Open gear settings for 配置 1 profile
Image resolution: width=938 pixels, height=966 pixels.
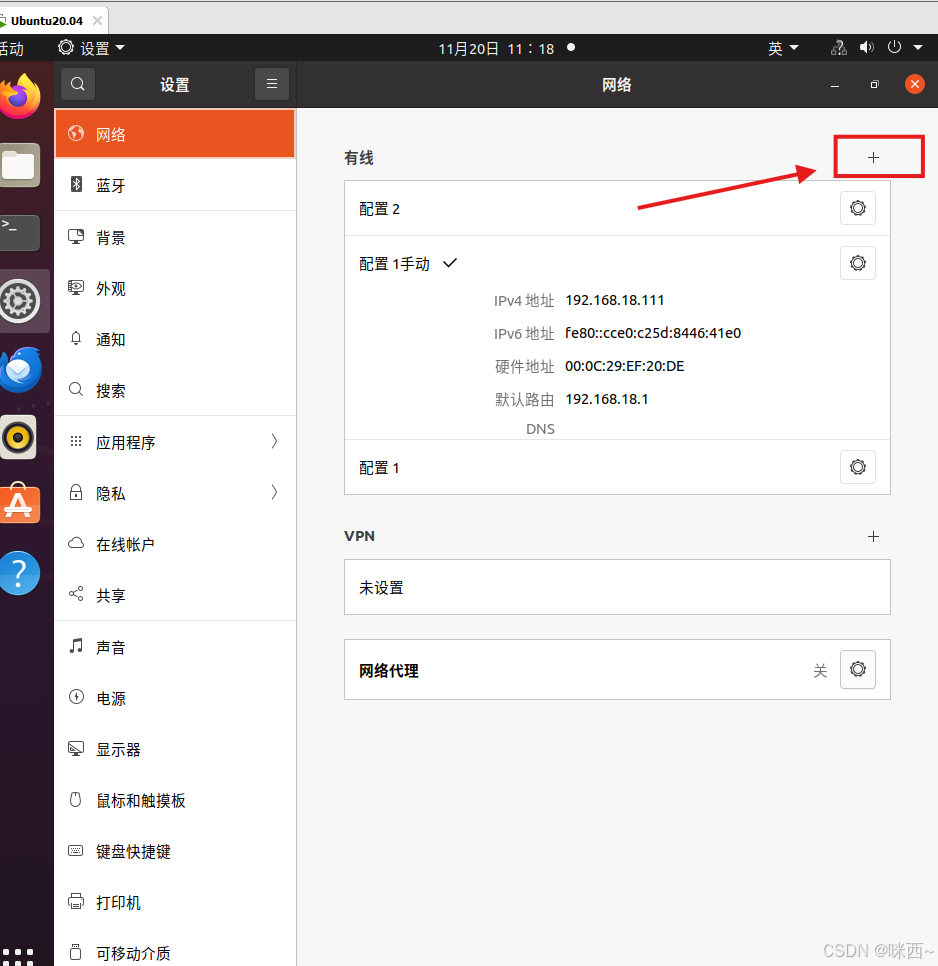click(858, 467)
